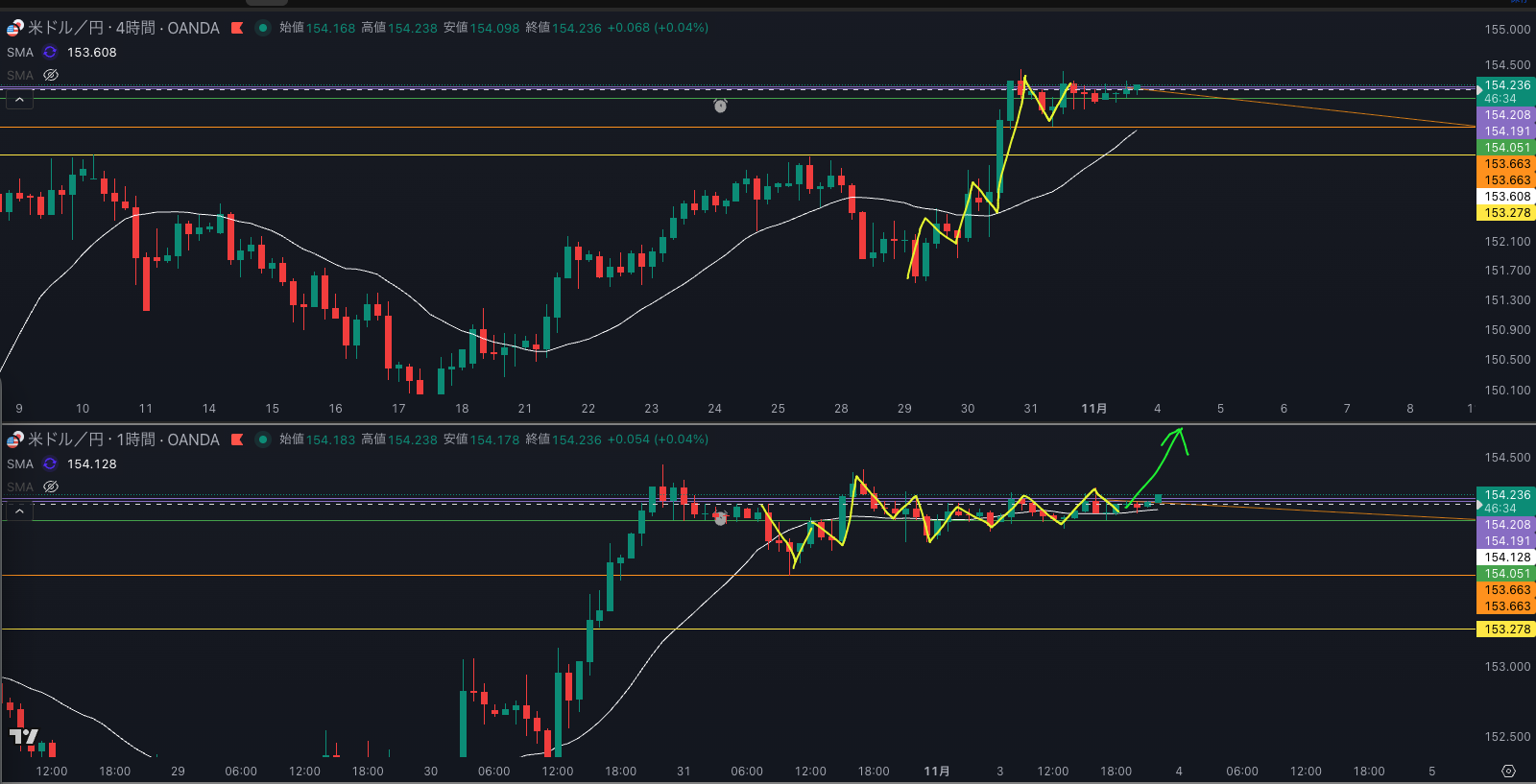Show the hidden SMA indicator on the 4-hour chart
The width and height of the screenshot is (1536, 784).
(51, 75)
